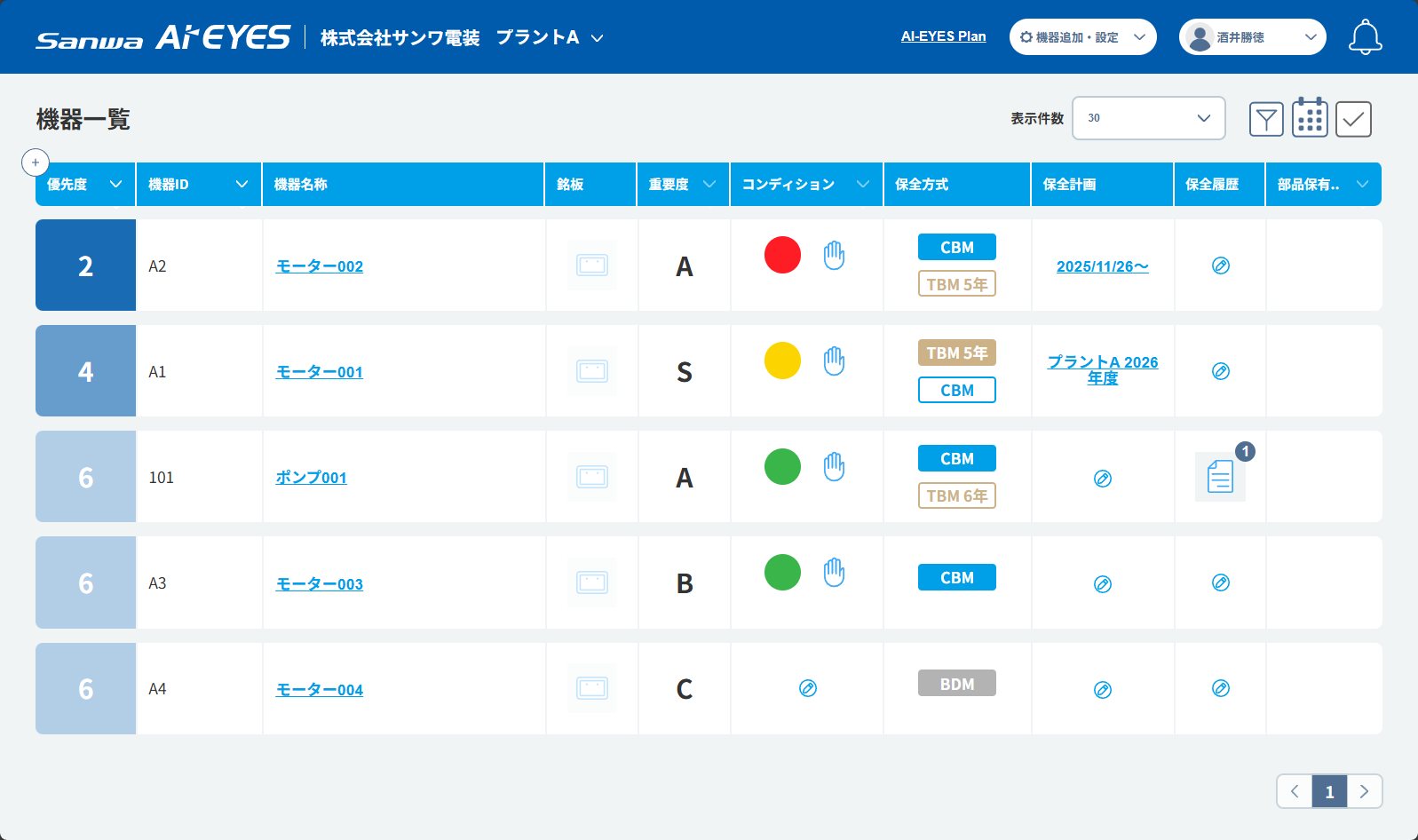The height and width of the screenshot is (840, 1418).
Task: Open ポンプ001 equipment link
Action: coord(311,478)
